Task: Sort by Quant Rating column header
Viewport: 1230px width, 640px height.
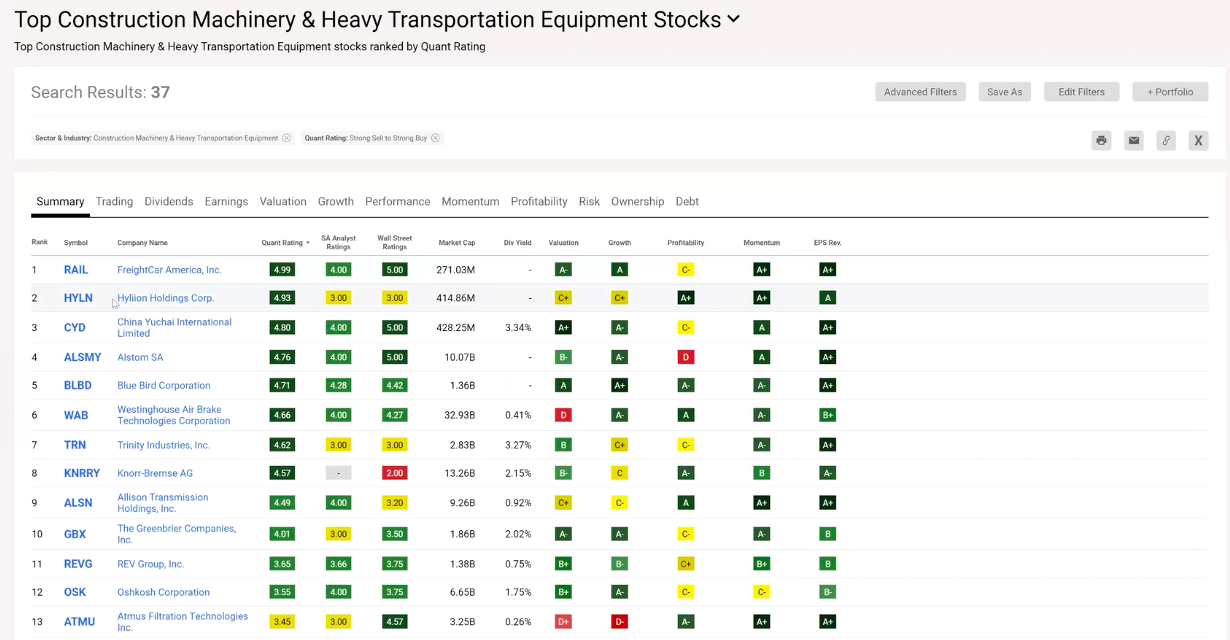Action: 285,242
